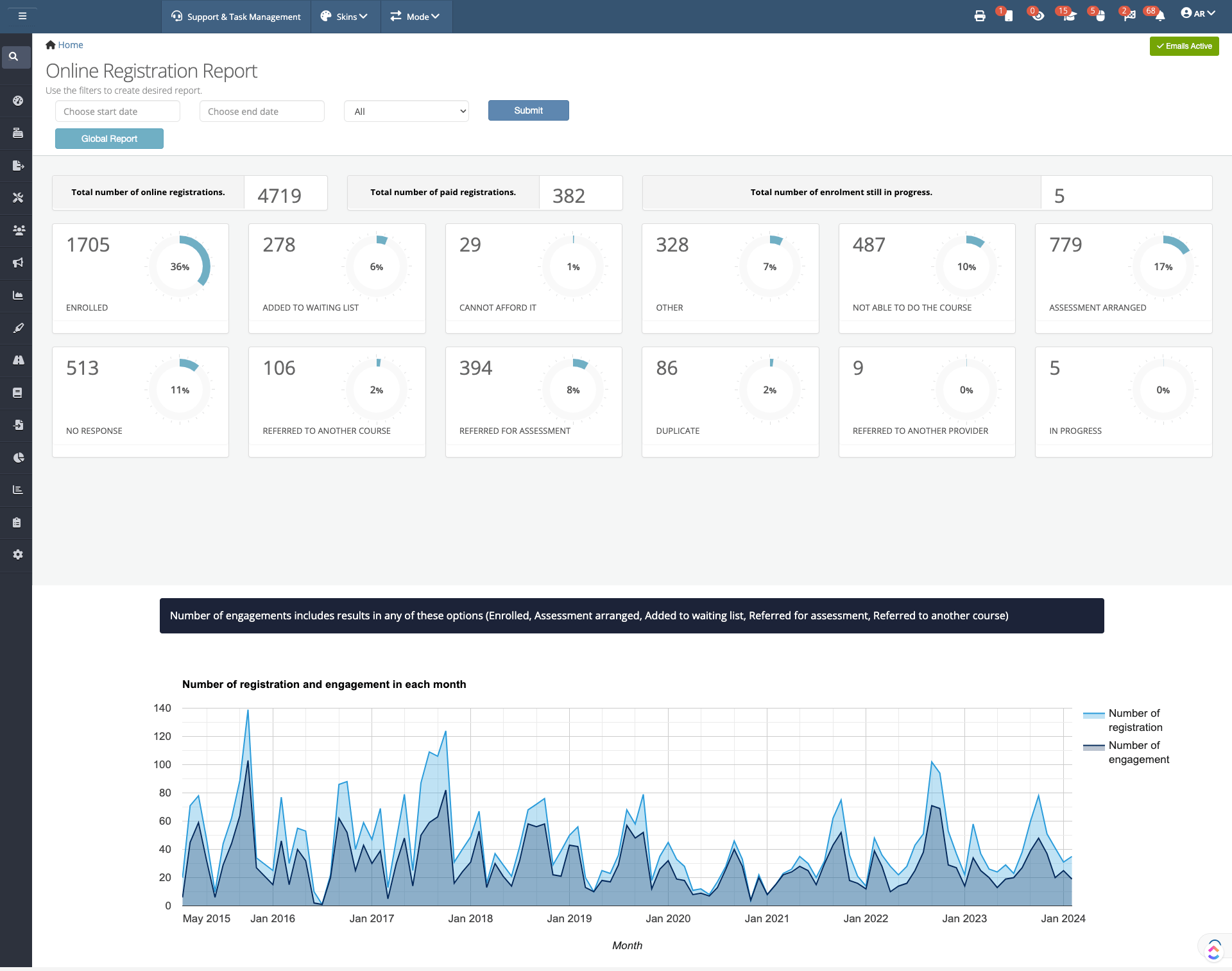Open the cash register sidebar icon

click(18, 133)
